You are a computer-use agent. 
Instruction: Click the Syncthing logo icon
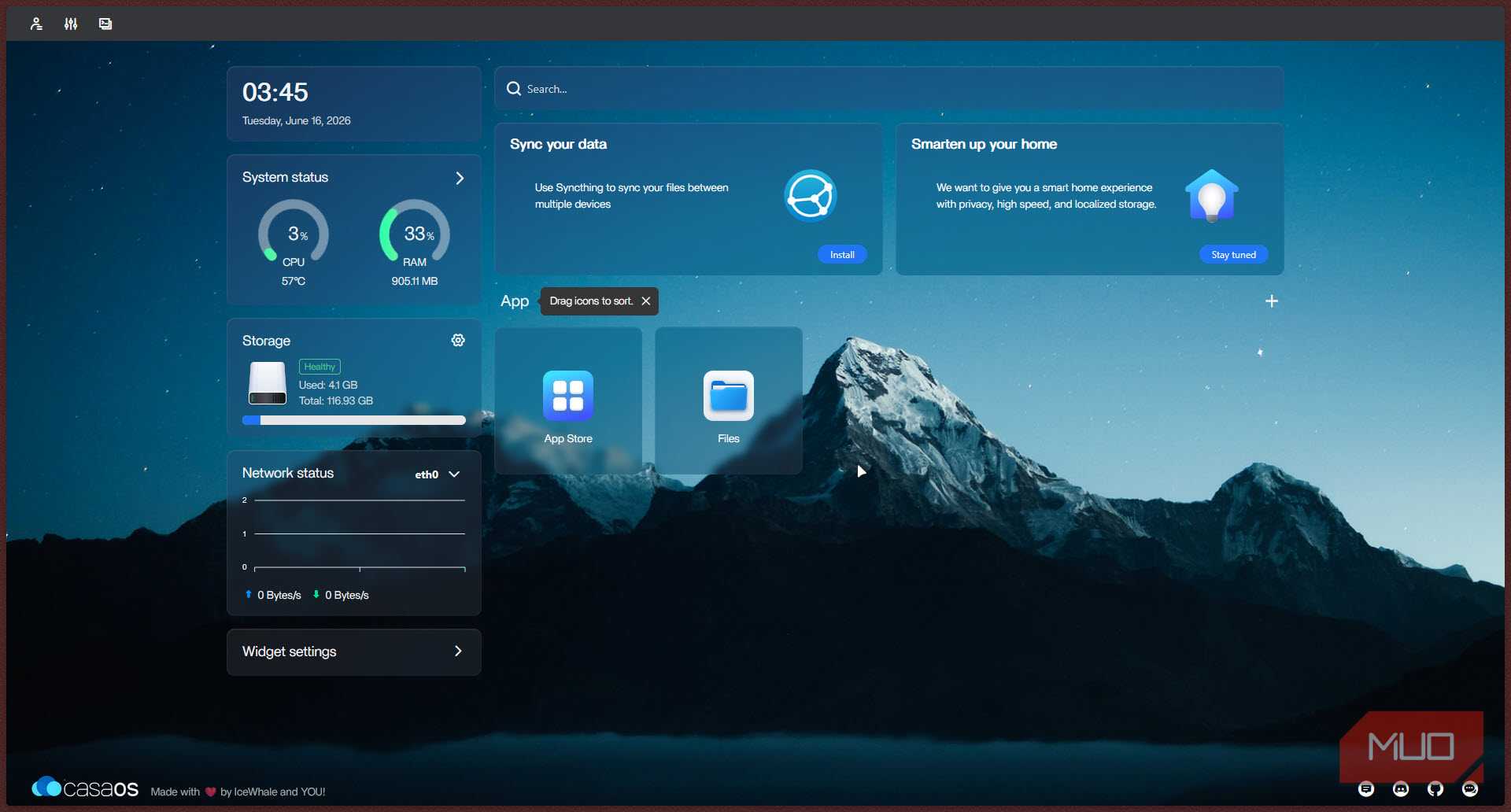click(x=811, y=196)
